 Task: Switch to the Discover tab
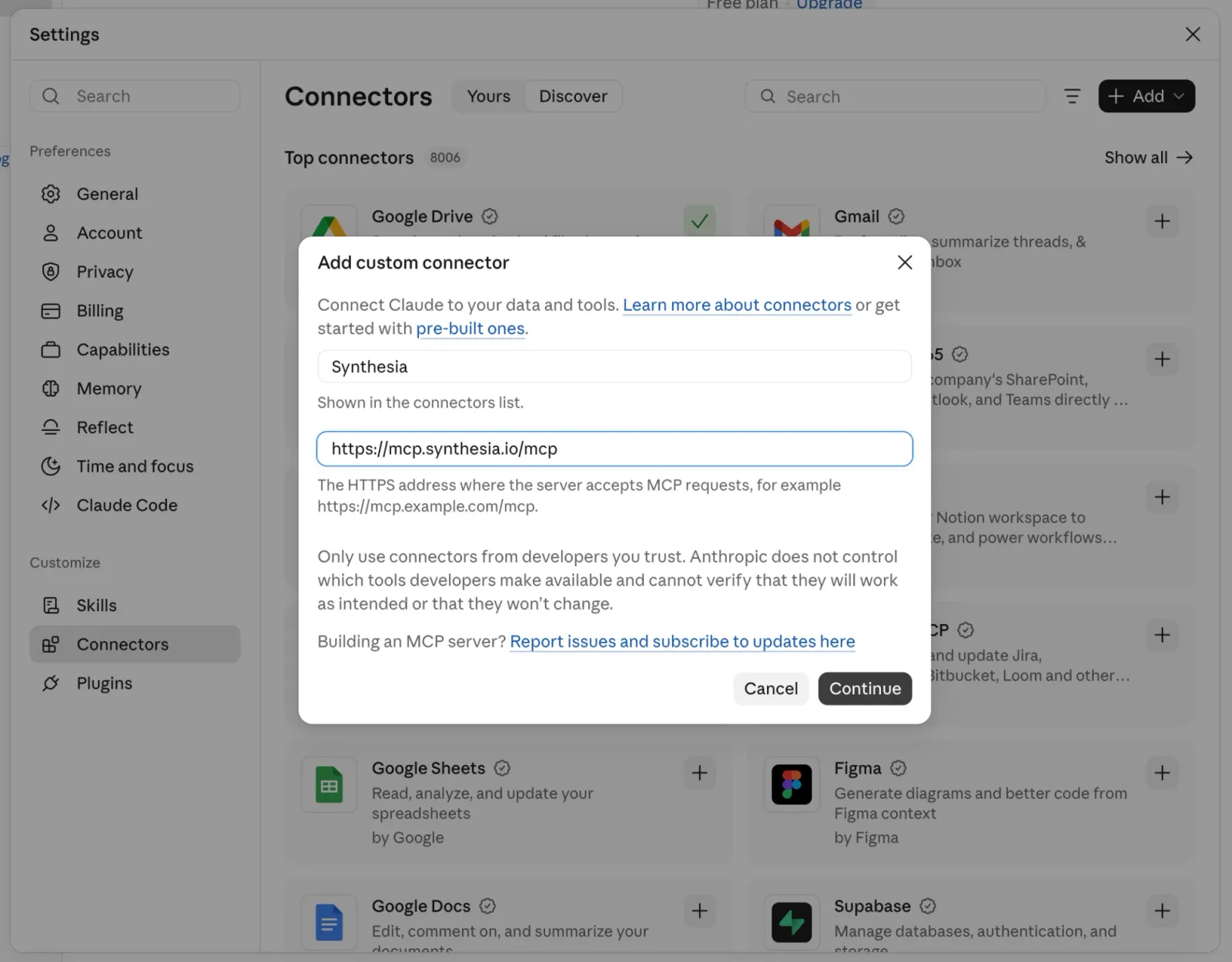[573, 96]
